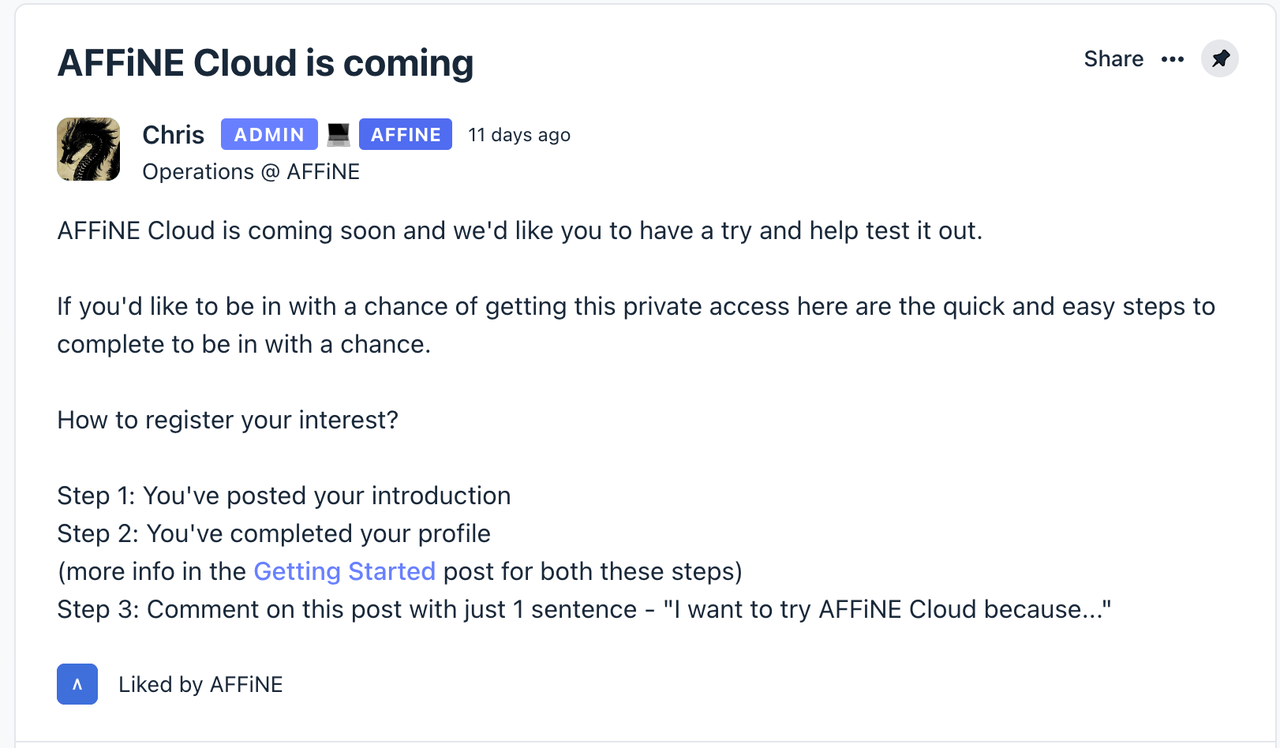Click the Step 3 comment instruction line
This screenshot has width=1280, height=748.
click(x=585, y=609)
